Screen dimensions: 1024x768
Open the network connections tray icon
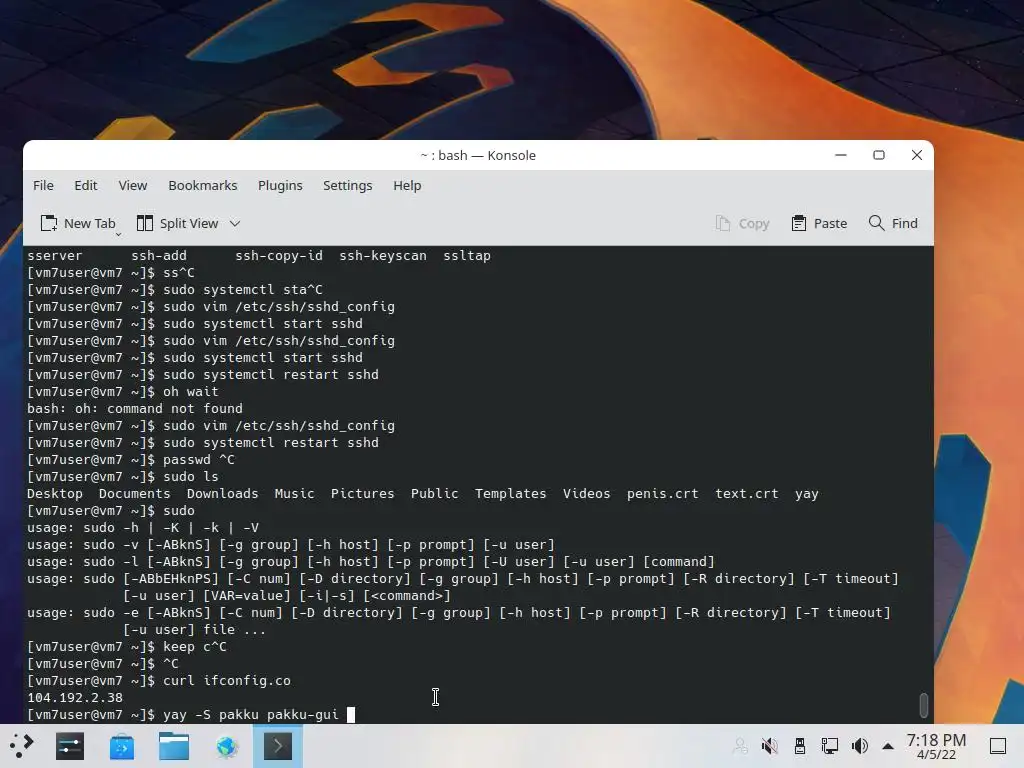(830, 746)
